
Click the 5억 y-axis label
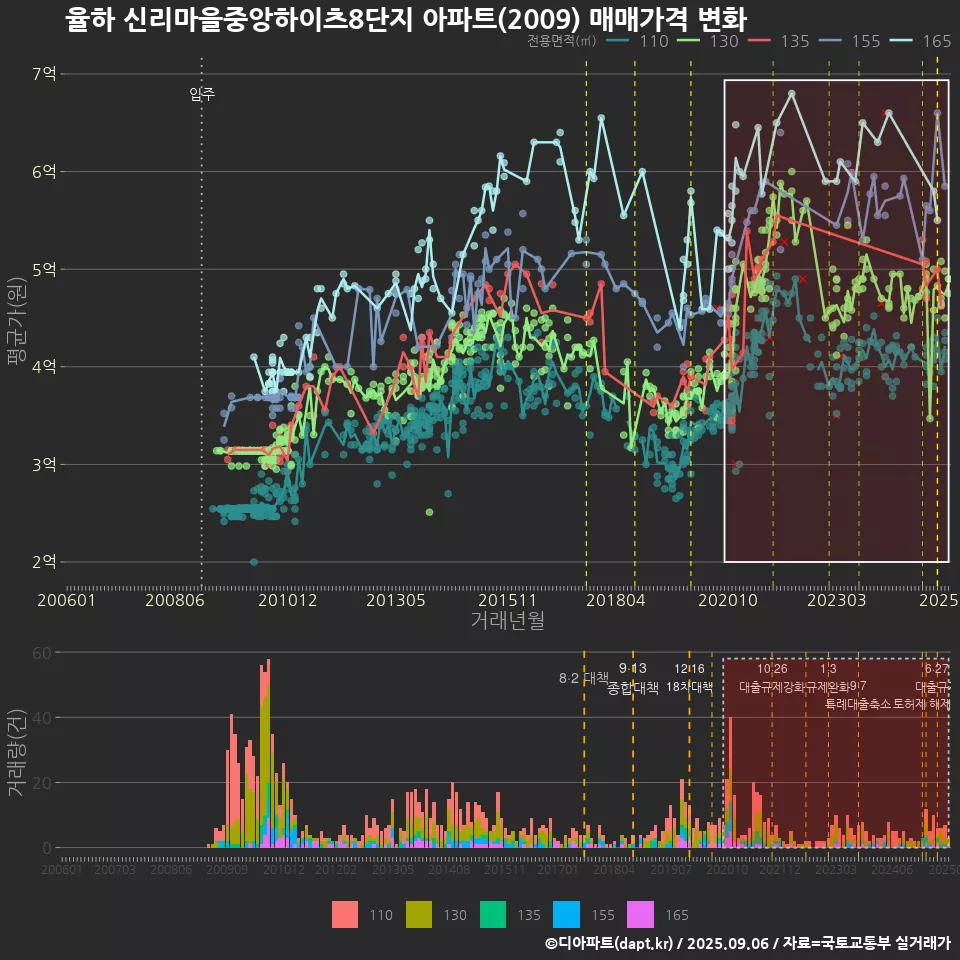[44, 269]
